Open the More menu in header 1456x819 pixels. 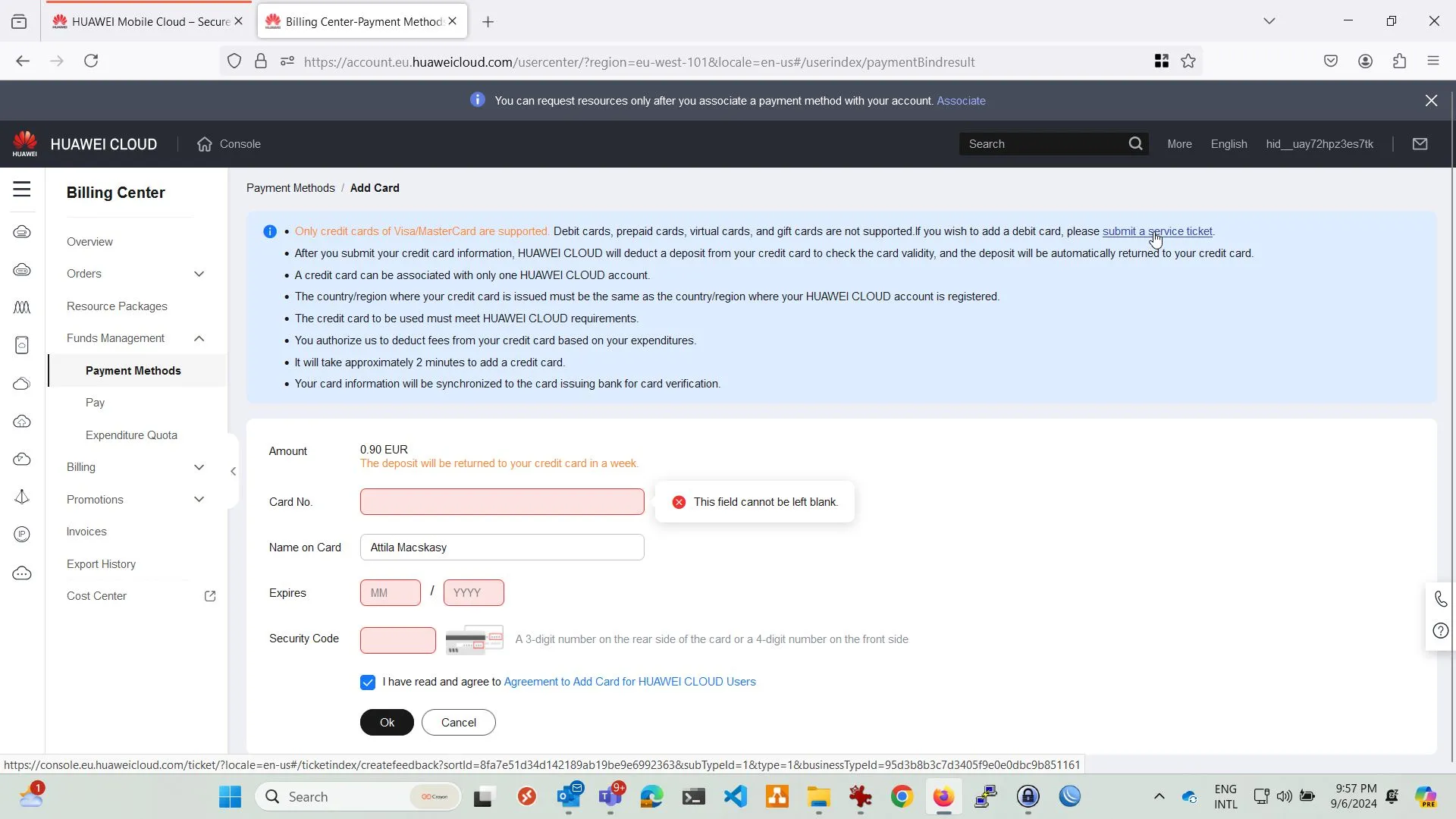pyautogui.click(x=1179, y=144)
